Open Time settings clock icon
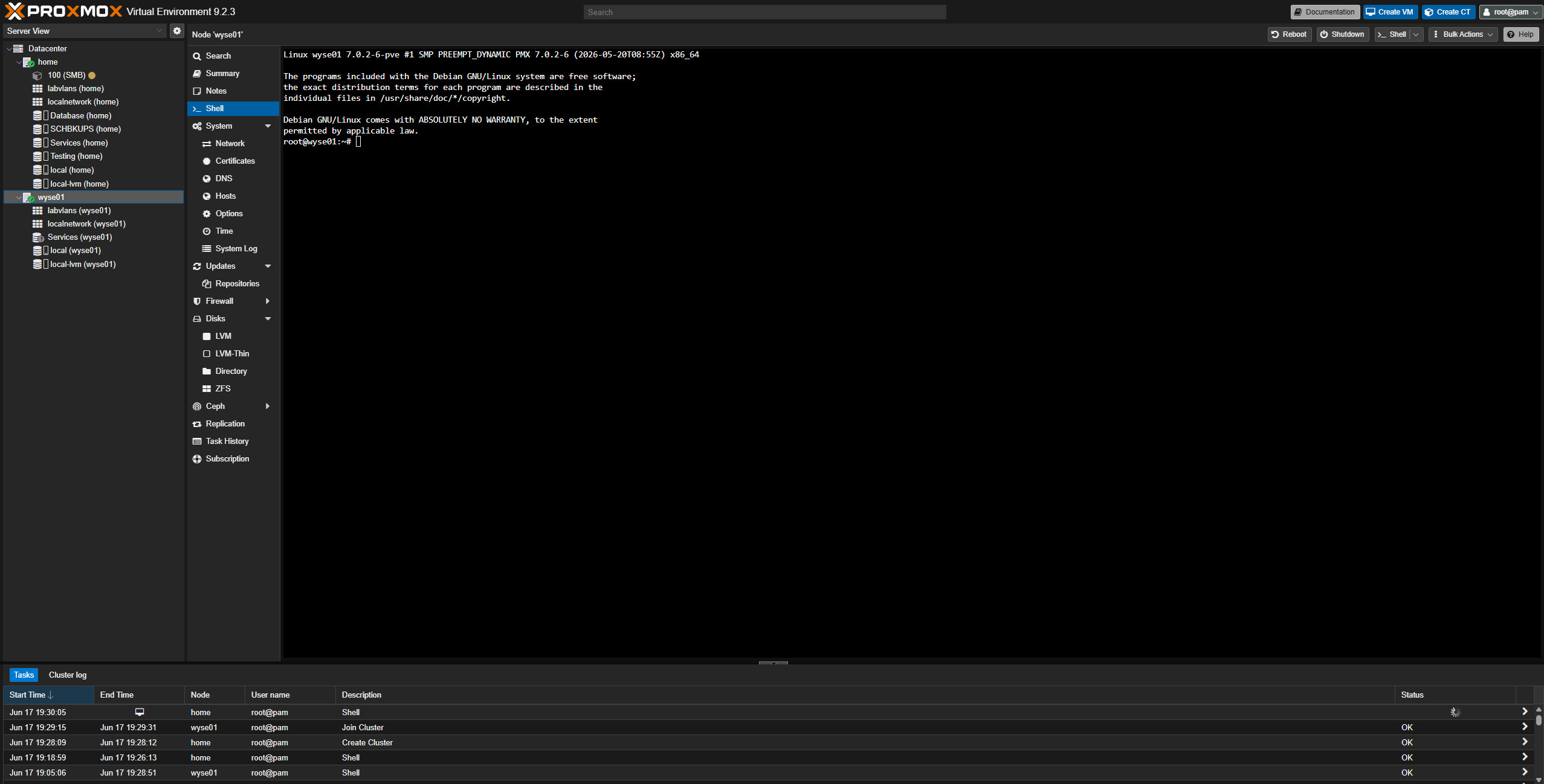1544x784 pixels. (207, 231)
